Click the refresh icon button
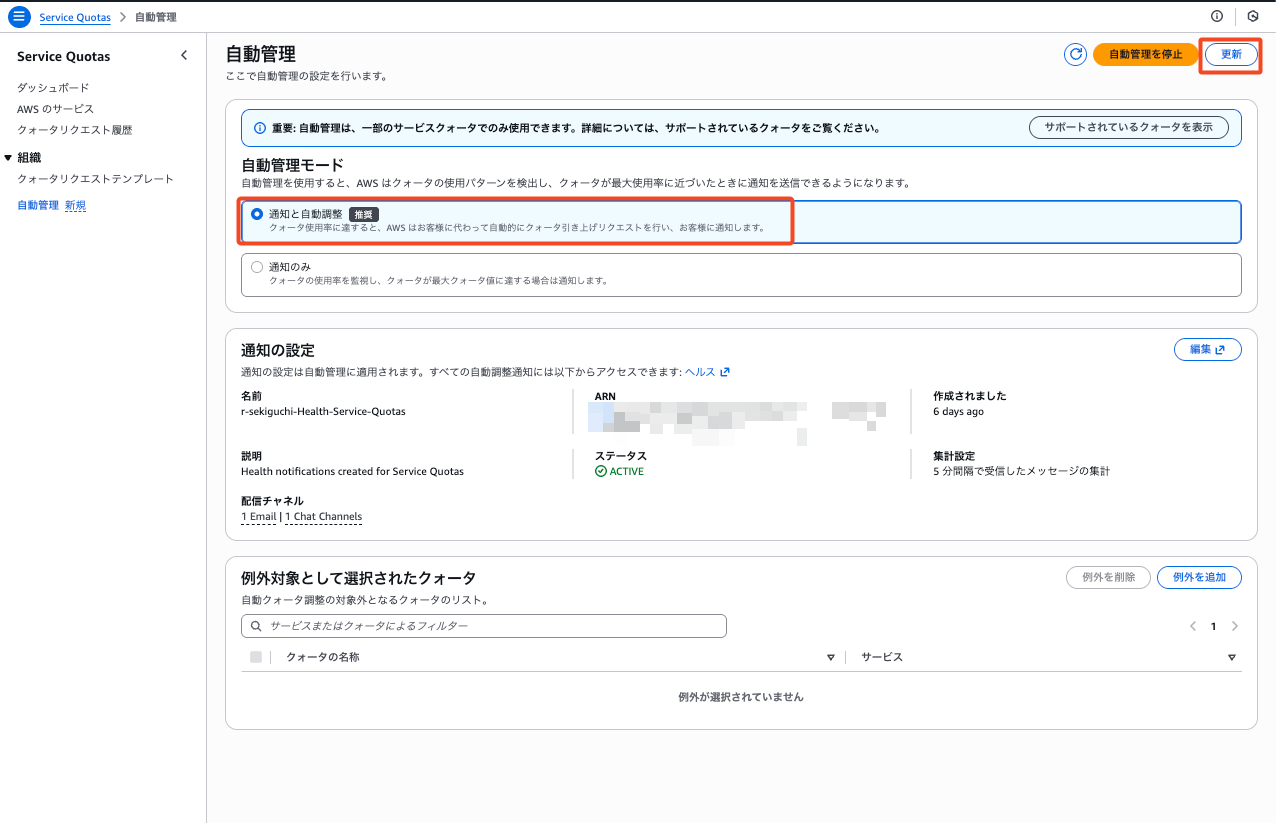 pos(1075,55)
